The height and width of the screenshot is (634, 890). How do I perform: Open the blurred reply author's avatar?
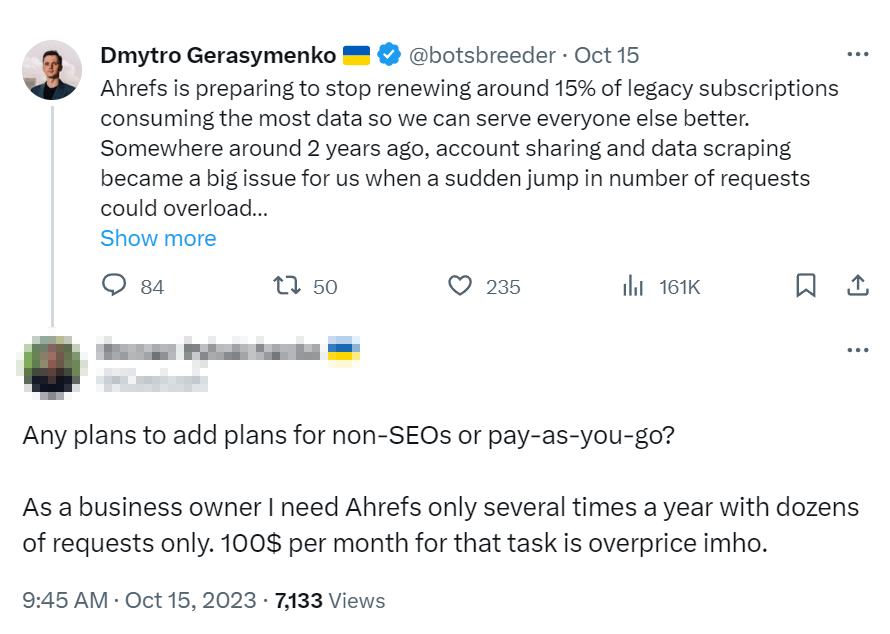point(52,364)
